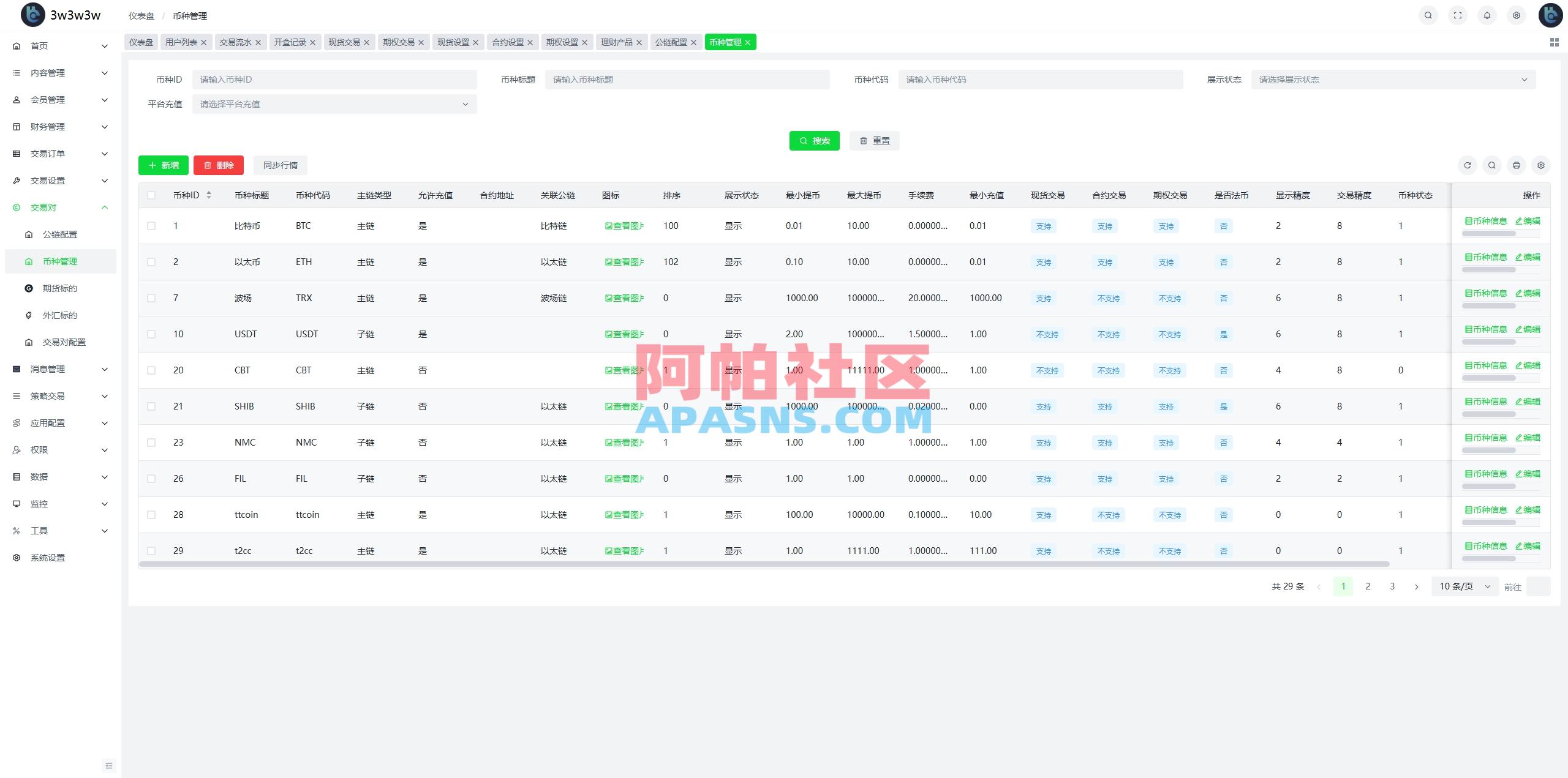The image size is (1568, 778).
Task: Change page size via 10条/页 dropdown
Action: click(1464, 586)
